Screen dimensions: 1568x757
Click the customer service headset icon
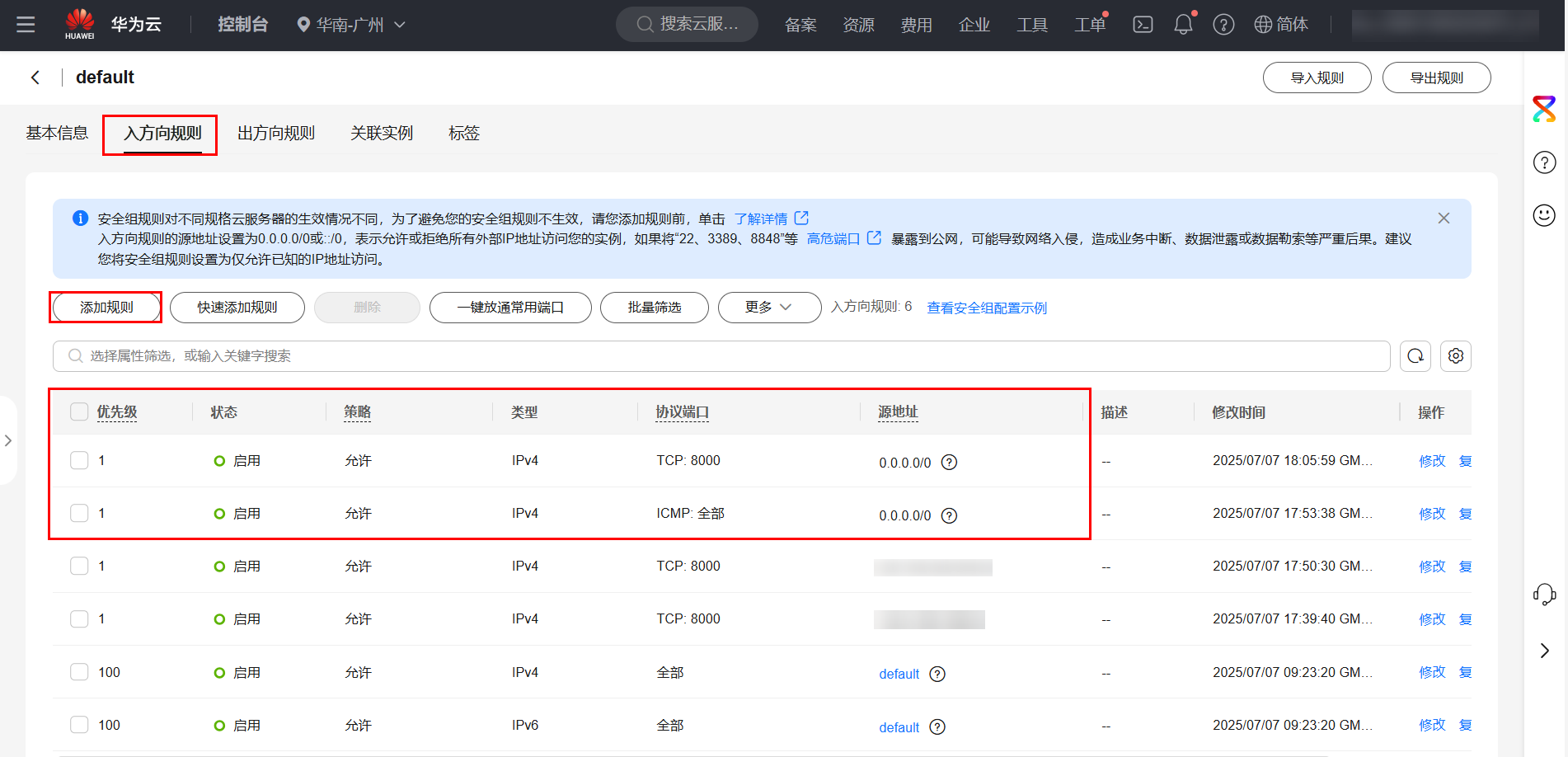coord(1544,594)
